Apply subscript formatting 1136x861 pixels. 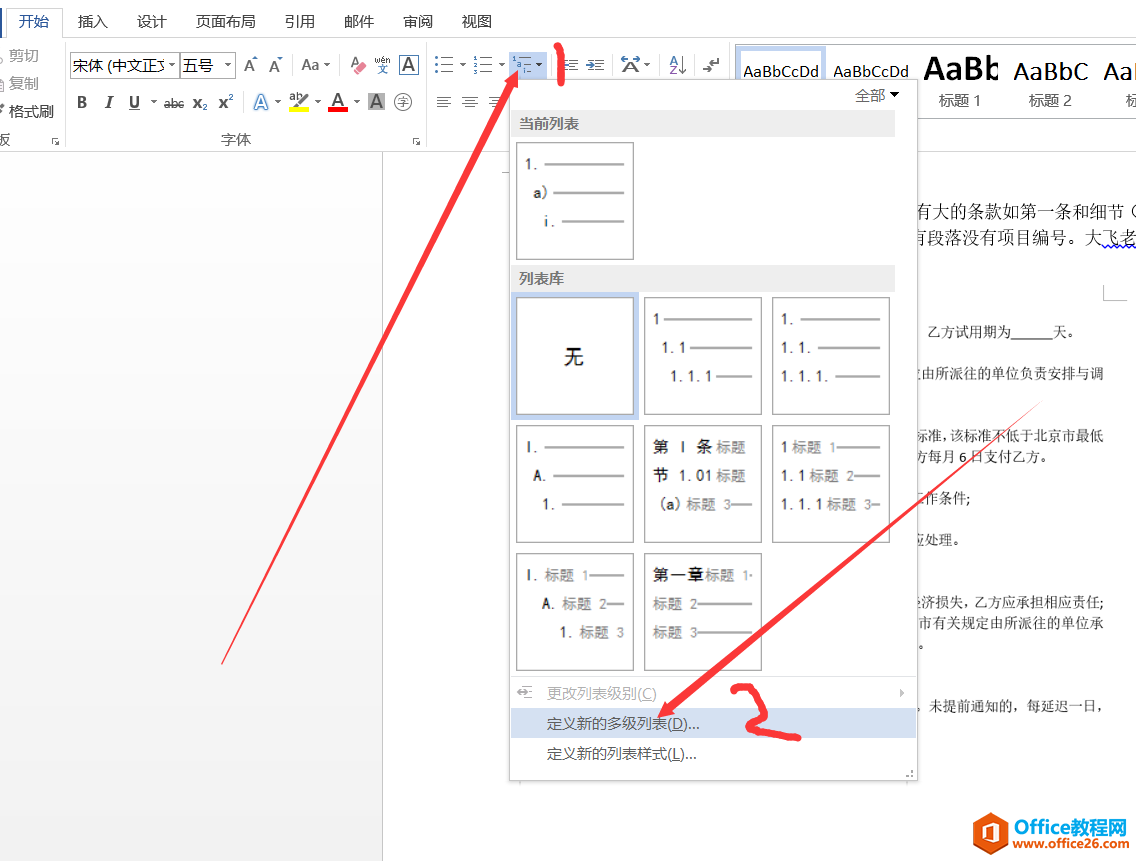199,102
